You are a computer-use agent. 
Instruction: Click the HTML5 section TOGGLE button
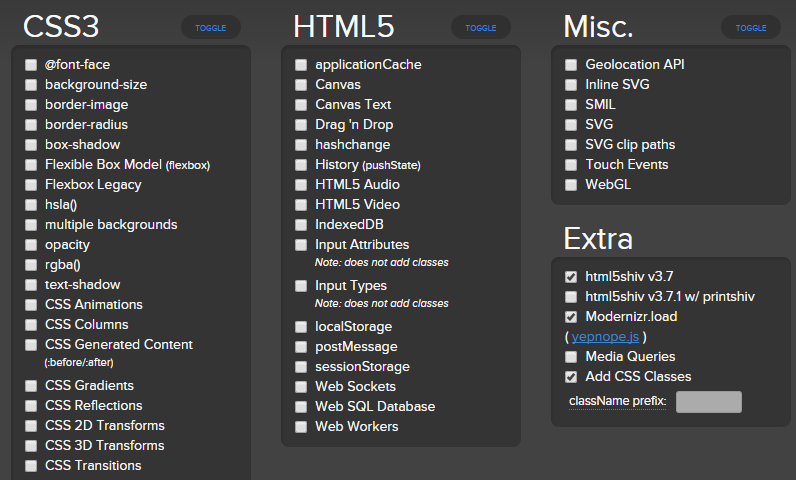tap(481, 28)
